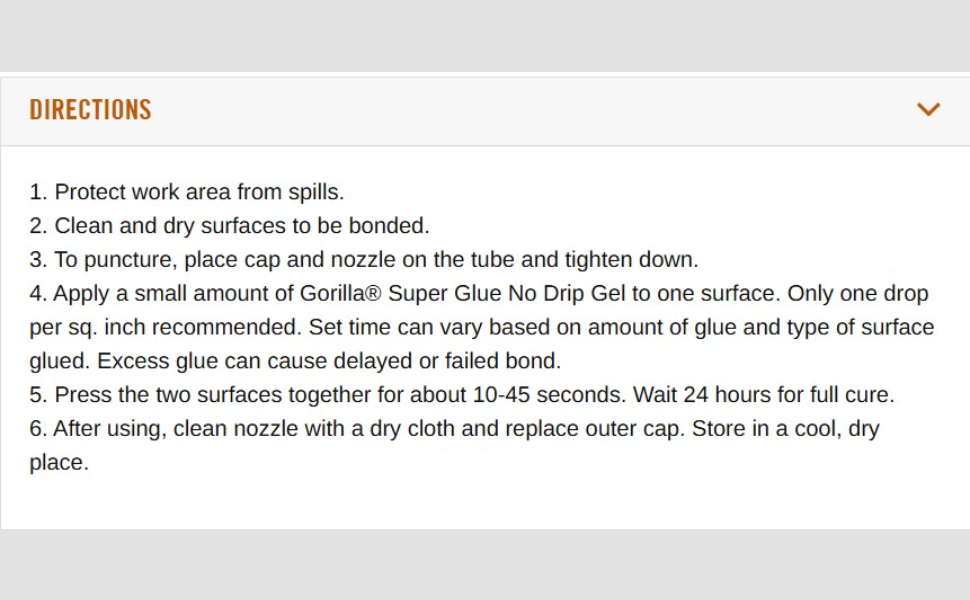This screenshot has height=600, width=970.
Task: Click step 1 about protecting work area
Action: point(187,192)
